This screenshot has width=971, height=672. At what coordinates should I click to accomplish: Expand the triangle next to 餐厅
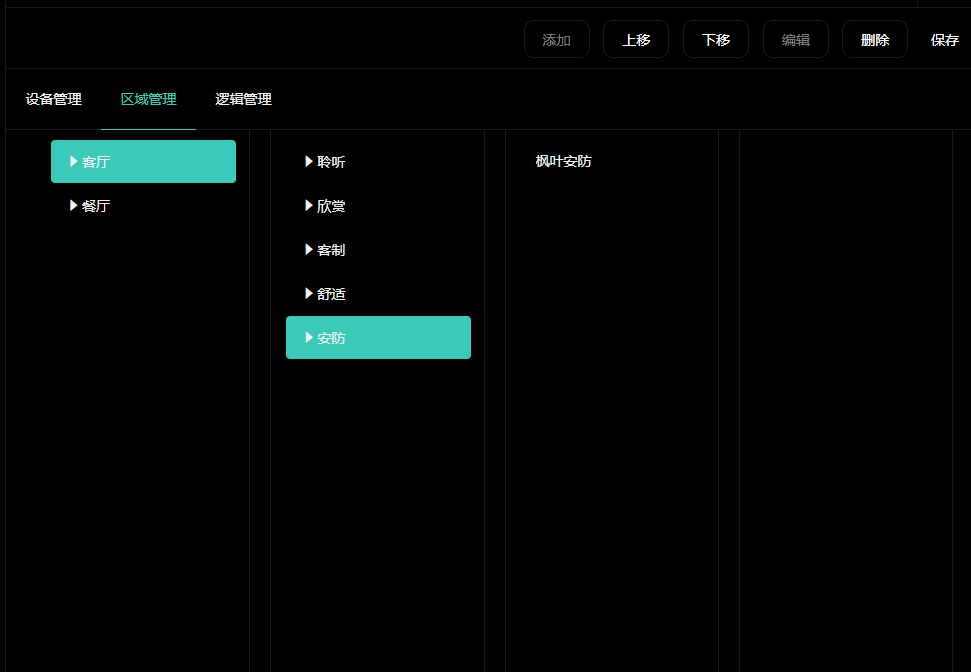coord(74,205)
